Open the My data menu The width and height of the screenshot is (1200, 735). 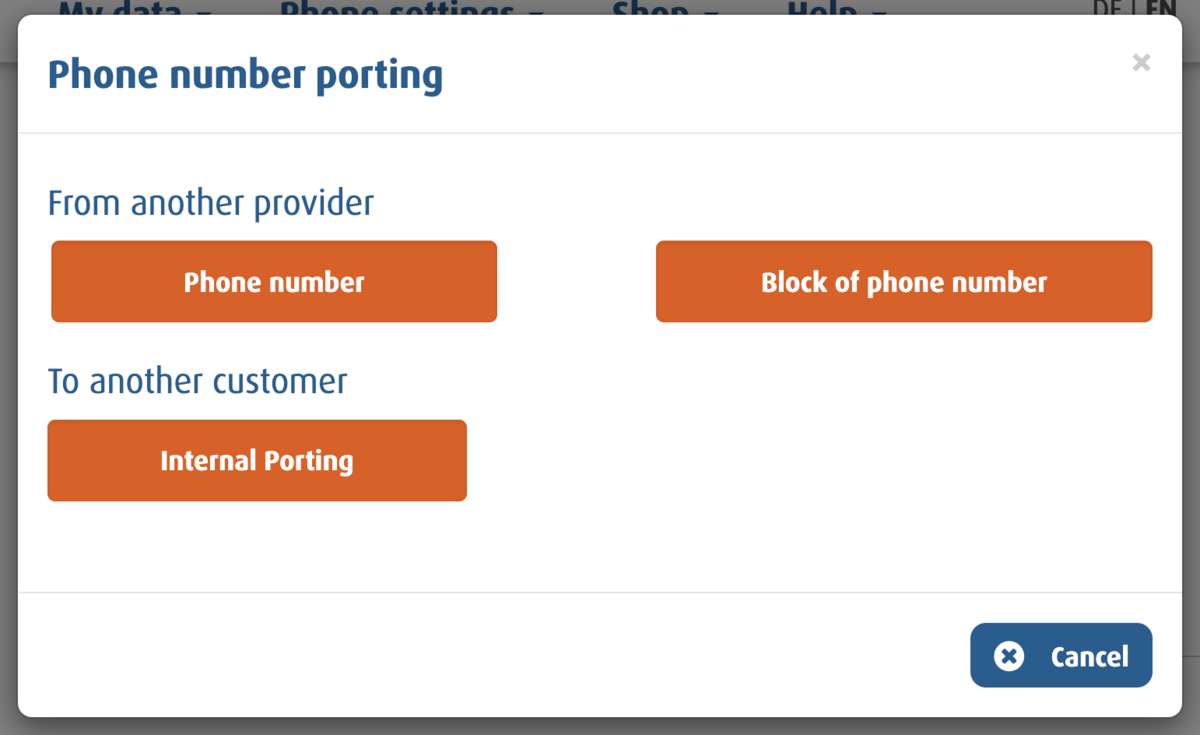tap(120, 9)
